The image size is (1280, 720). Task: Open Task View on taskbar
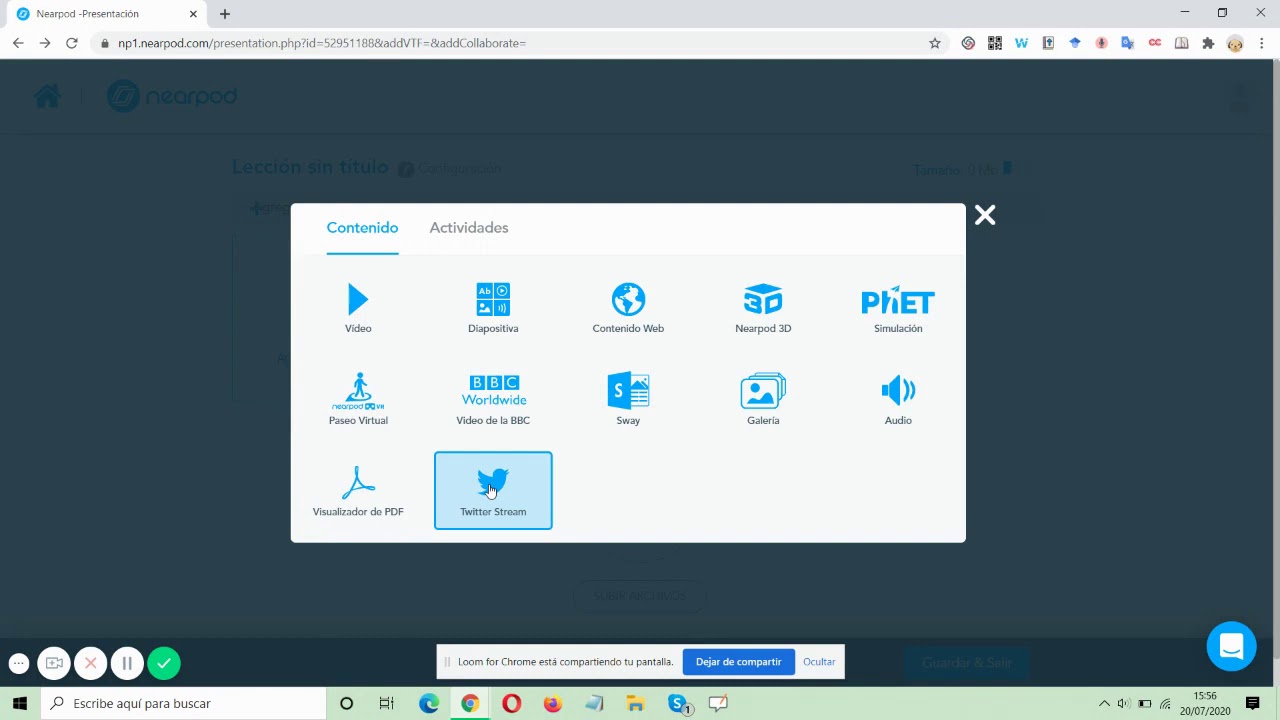pyautogui.click(x=386, y=704)
